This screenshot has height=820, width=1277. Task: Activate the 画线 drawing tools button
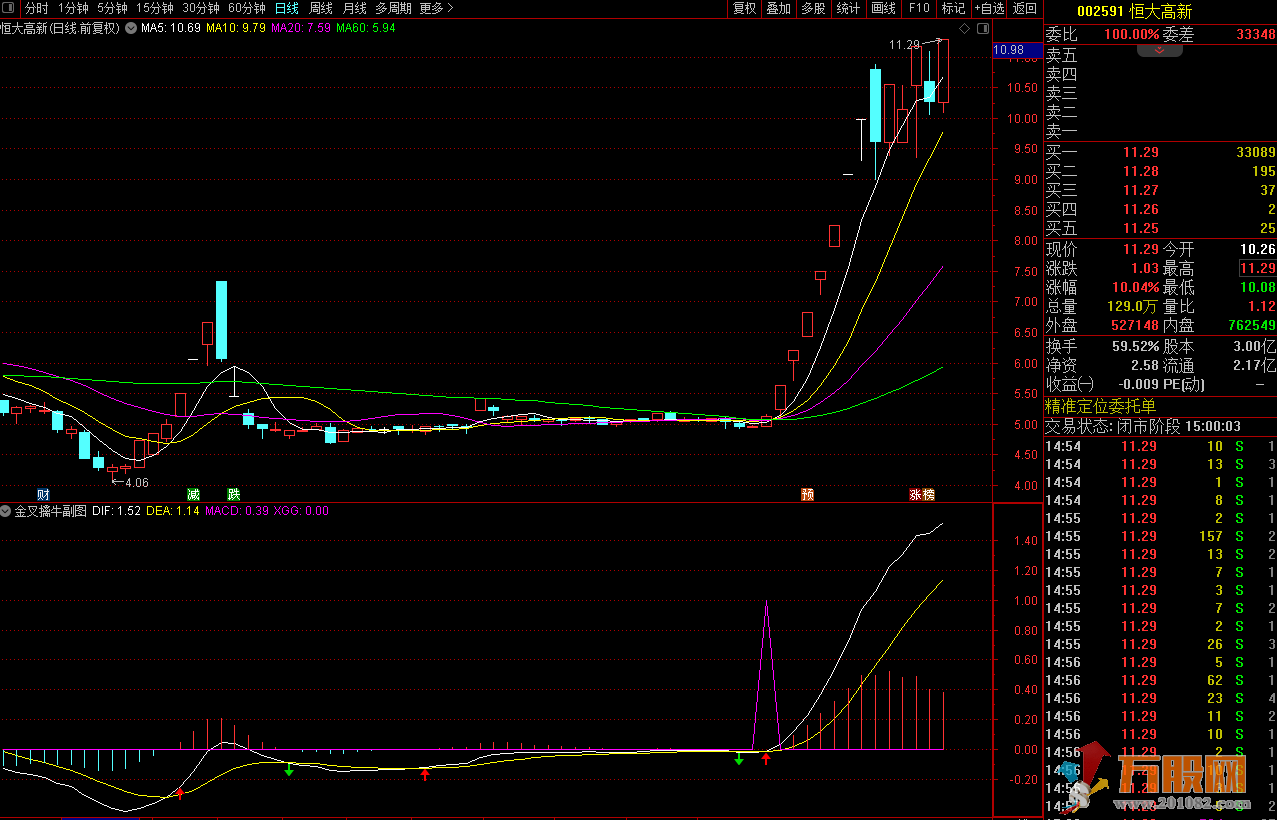[x=883, y=8]
